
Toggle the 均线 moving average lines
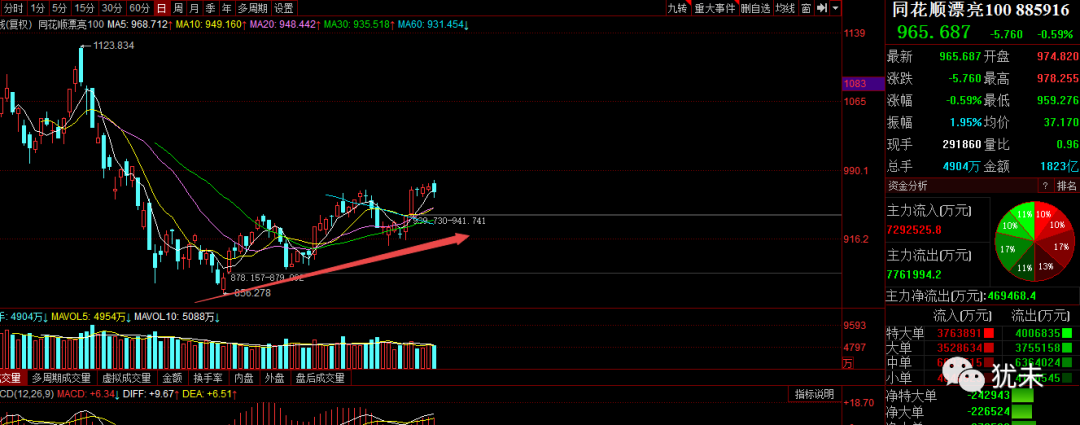(785, 8)
